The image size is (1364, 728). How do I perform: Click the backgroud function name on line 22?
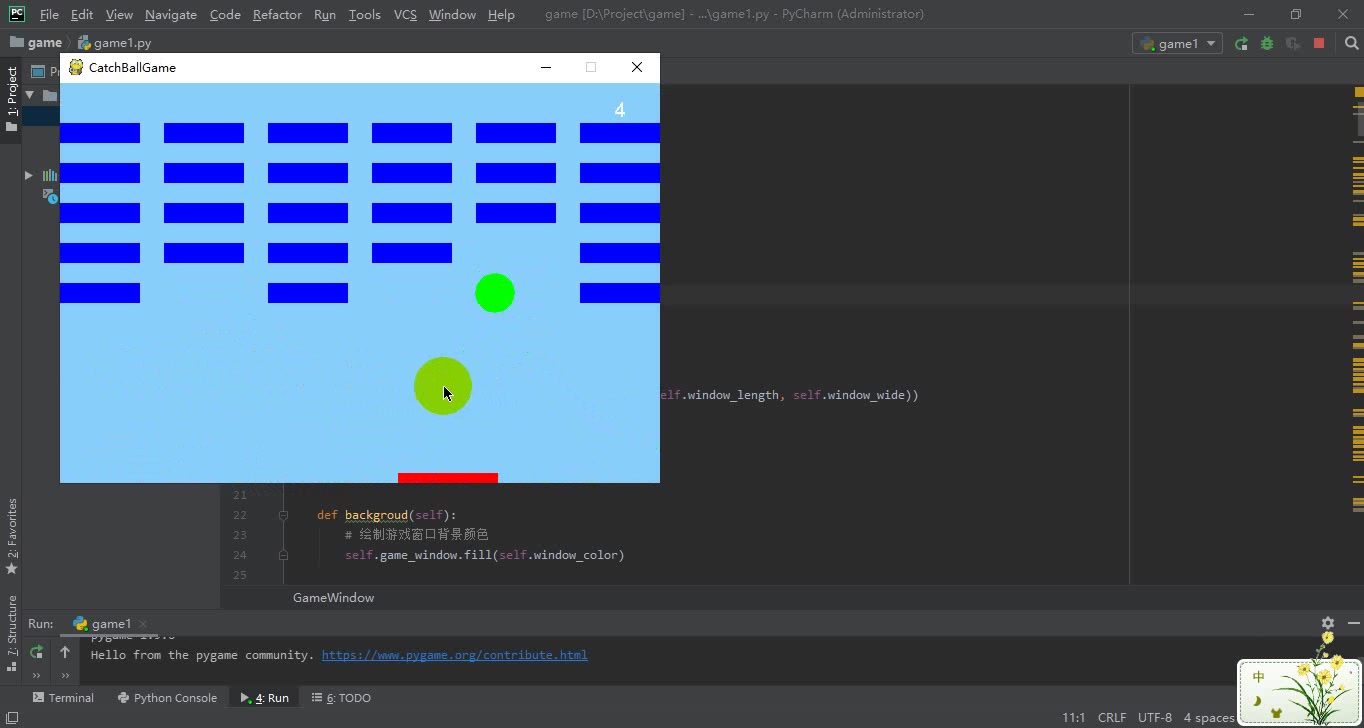click(x=376, y=515)
